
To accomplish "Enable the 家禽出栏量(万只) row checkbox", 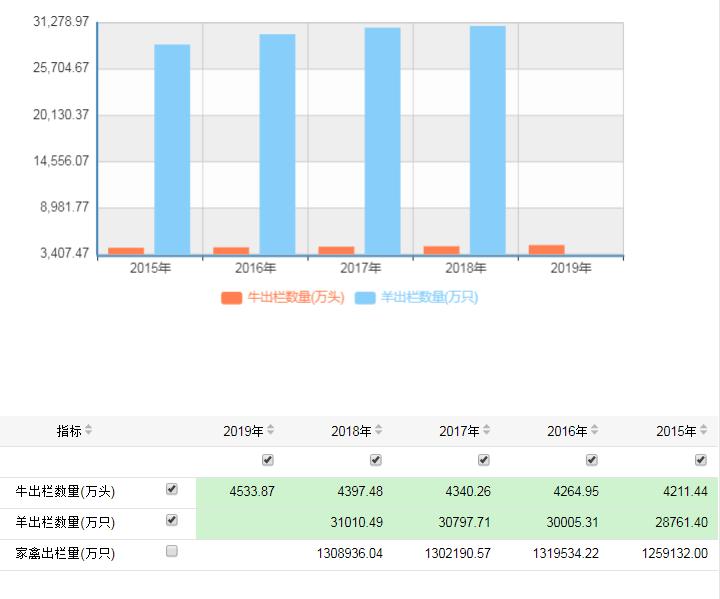I will tap(171, 551).
